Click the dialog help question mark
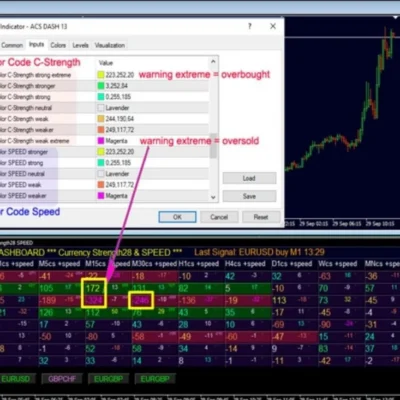The height and width of the screenshot is (400, 400). pos(250,26)
